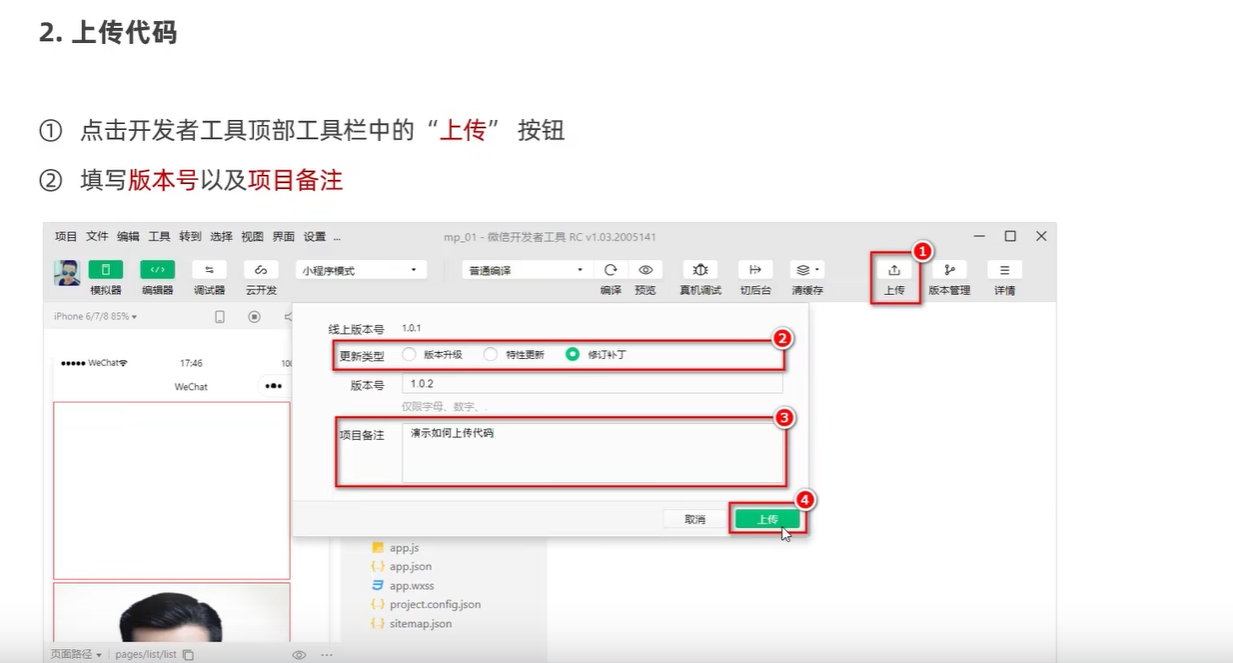Open the 小程序模式 mode dropdown
1233x663 pixels.
(361, 270)
